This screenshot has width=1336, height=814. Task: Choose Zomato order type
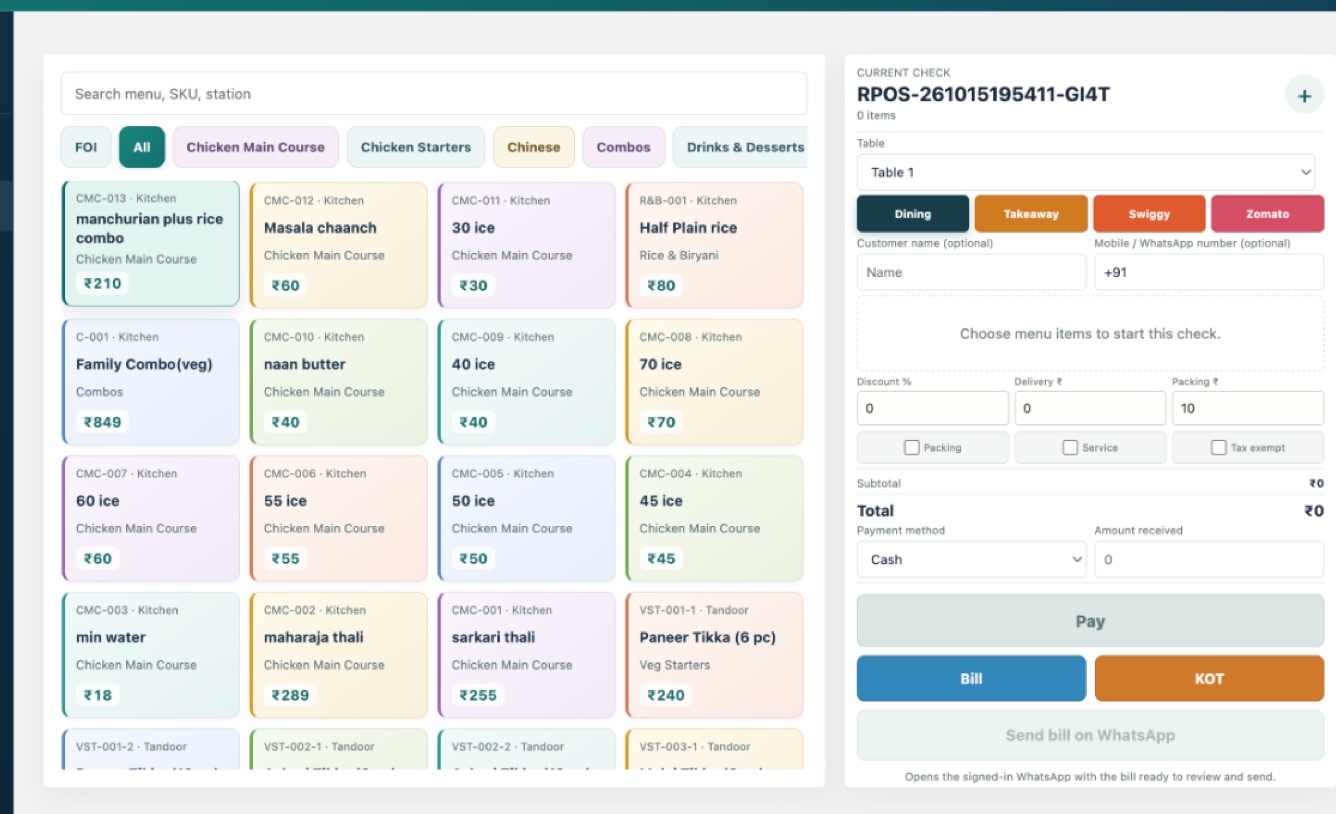coord(1267,214)
